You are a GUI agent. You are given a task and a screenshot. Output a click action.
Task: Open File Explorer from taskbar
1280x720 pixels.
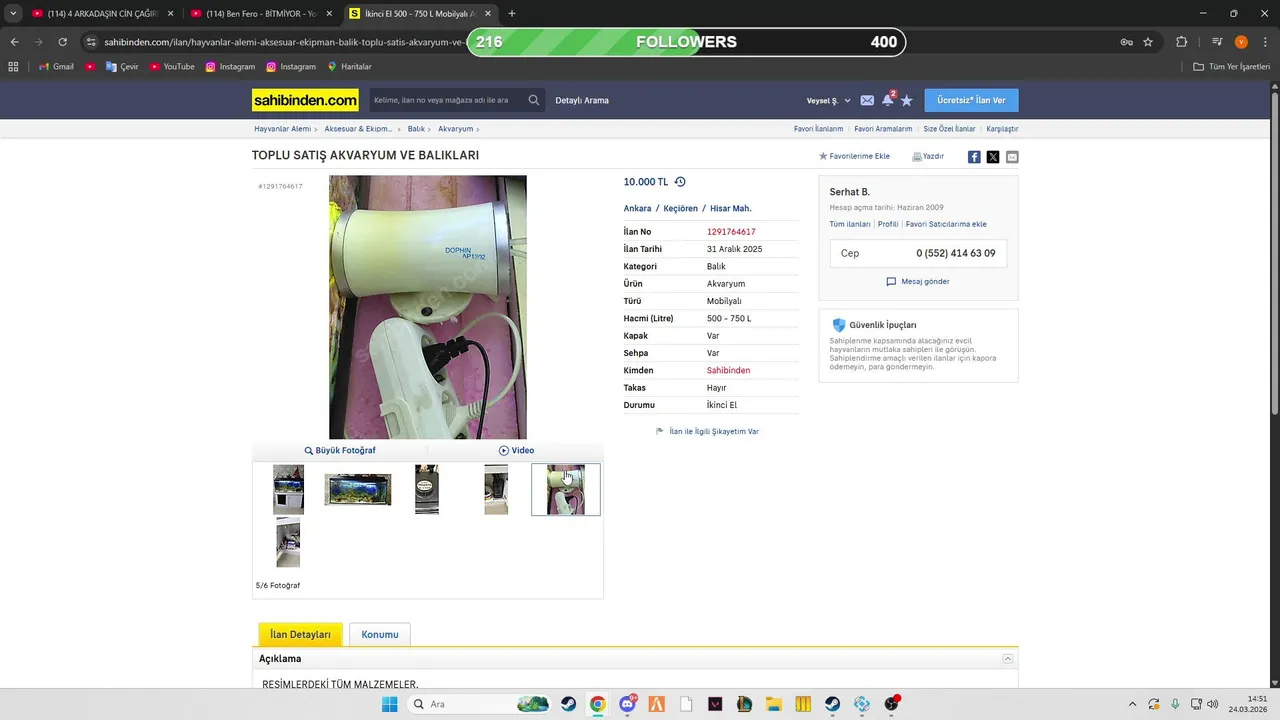pyautogui.click(x=774, y=704)
